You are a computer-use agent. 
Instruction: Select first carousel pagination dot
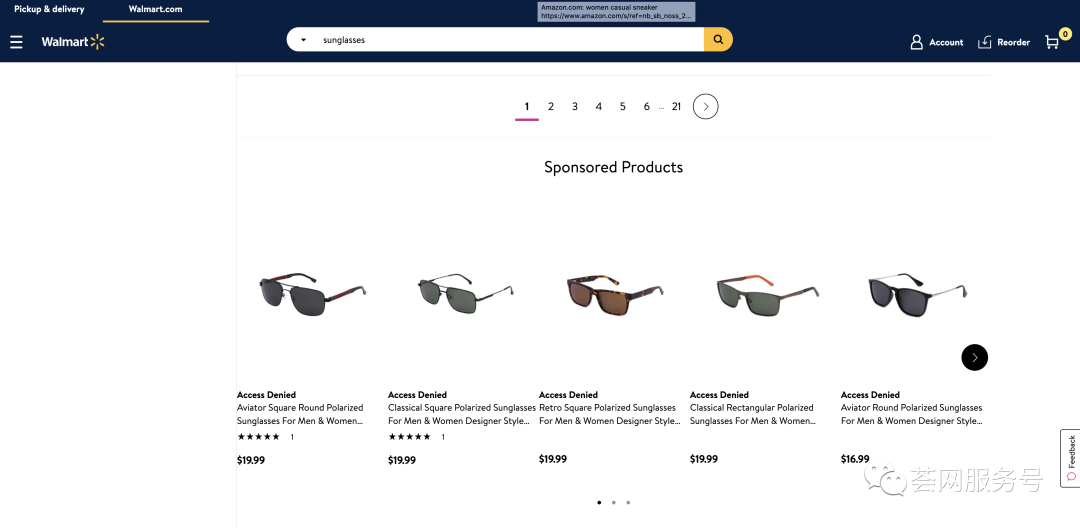599,502
